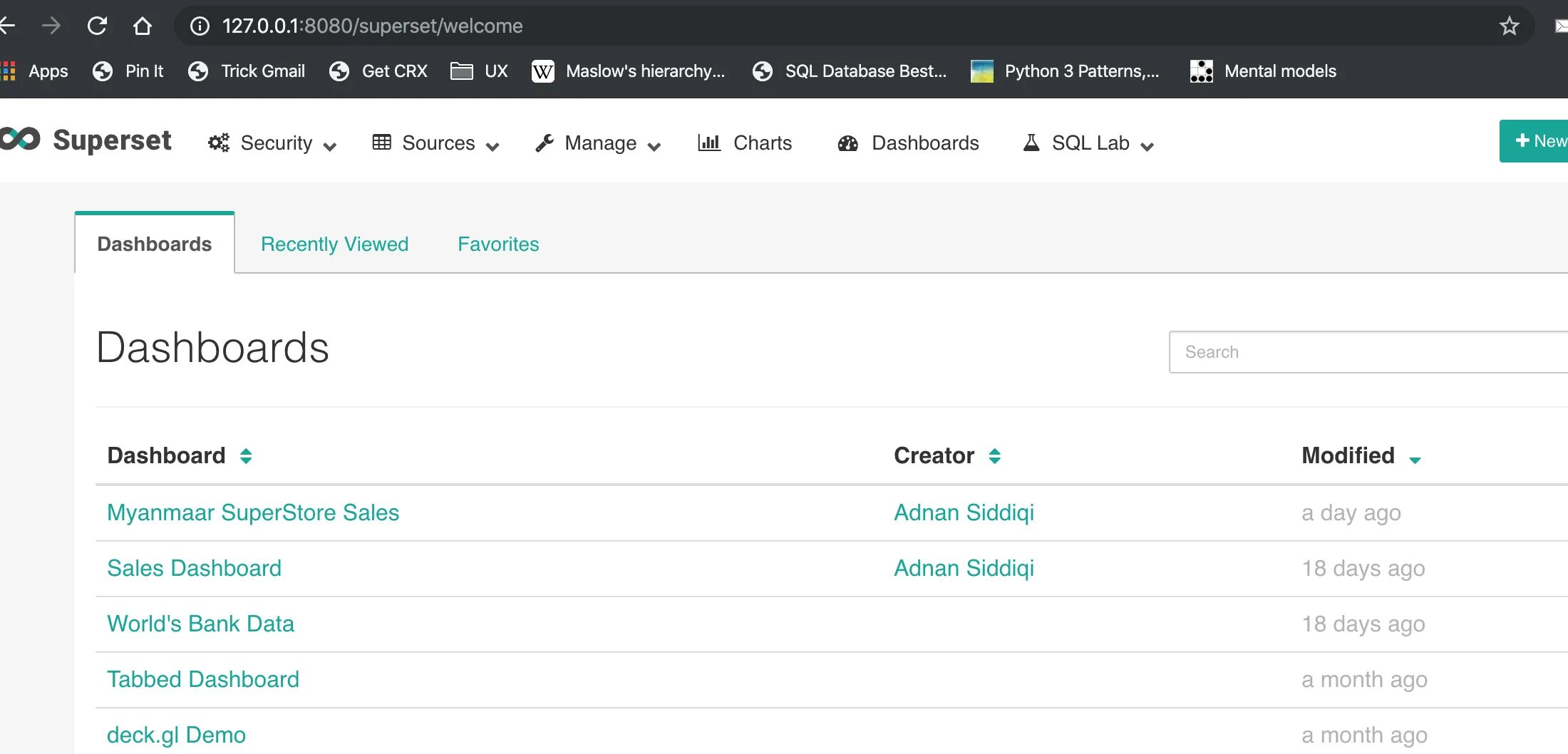Click the Superset infinity logo icon

pyautogui.click(x=20, y=139)
